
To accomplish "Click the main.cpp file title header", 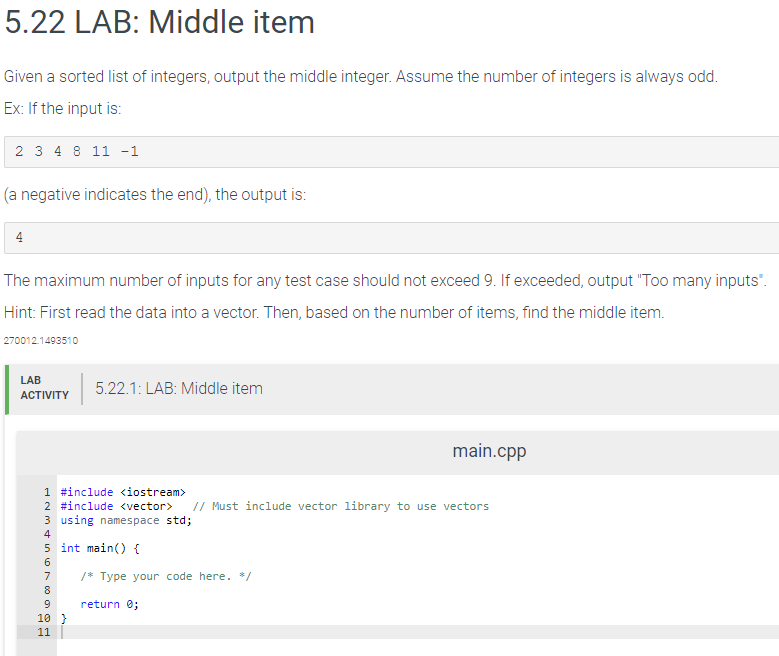I will [x=489, y=451].
